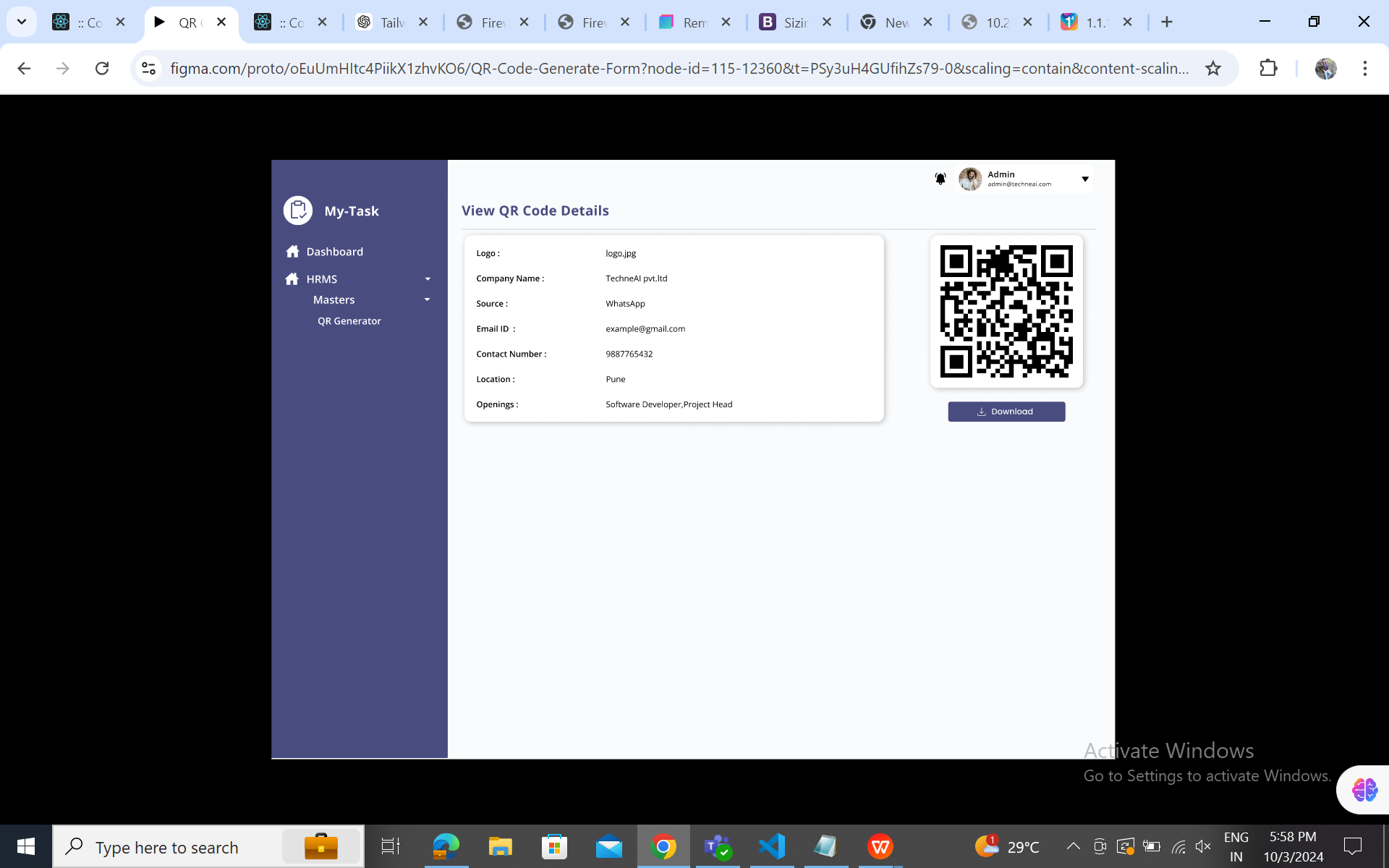Open the notification bell icon
This screenshot has height=868, width=1389.
(940, 179)
